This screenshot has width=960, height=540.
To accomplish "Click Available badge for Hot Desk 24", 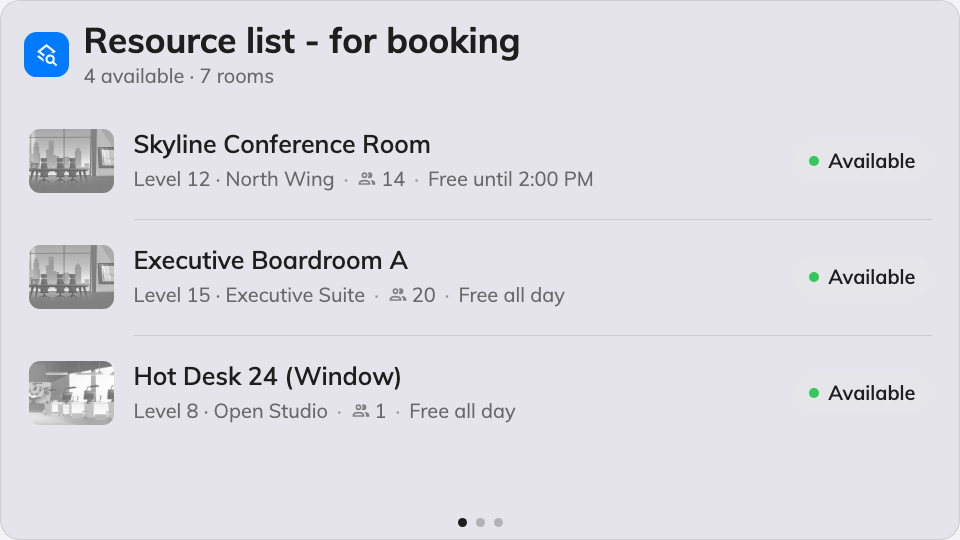I will click(x=862, y=393).
